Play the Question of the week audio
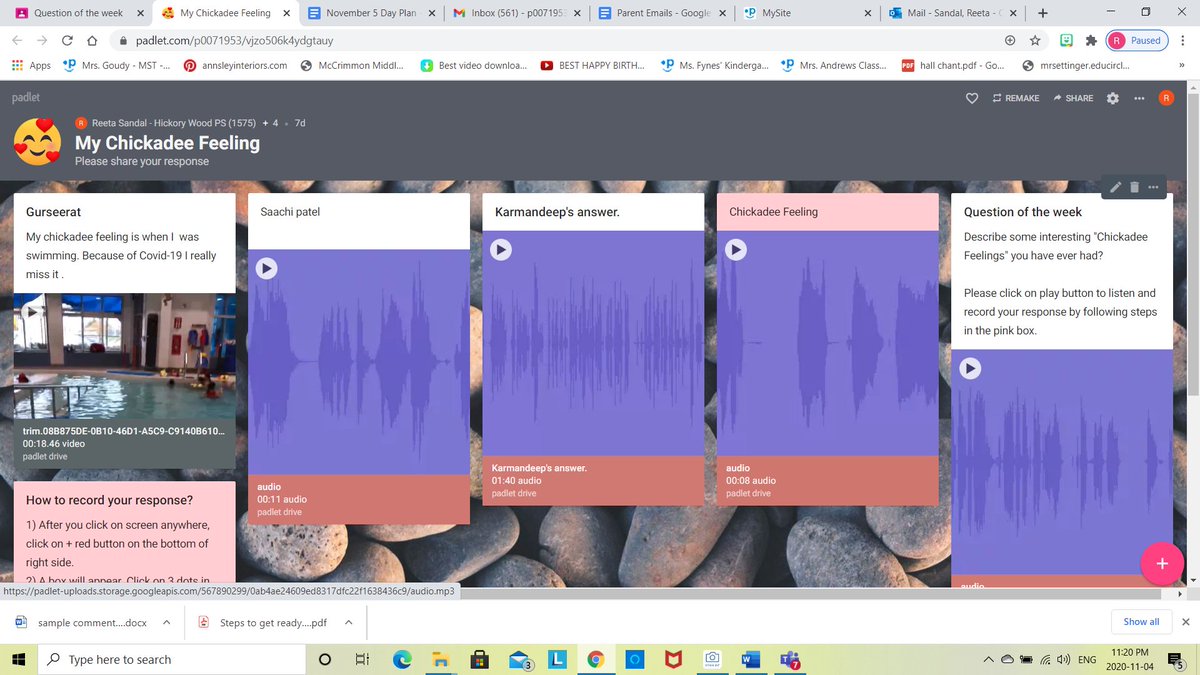 pos(970,368)
